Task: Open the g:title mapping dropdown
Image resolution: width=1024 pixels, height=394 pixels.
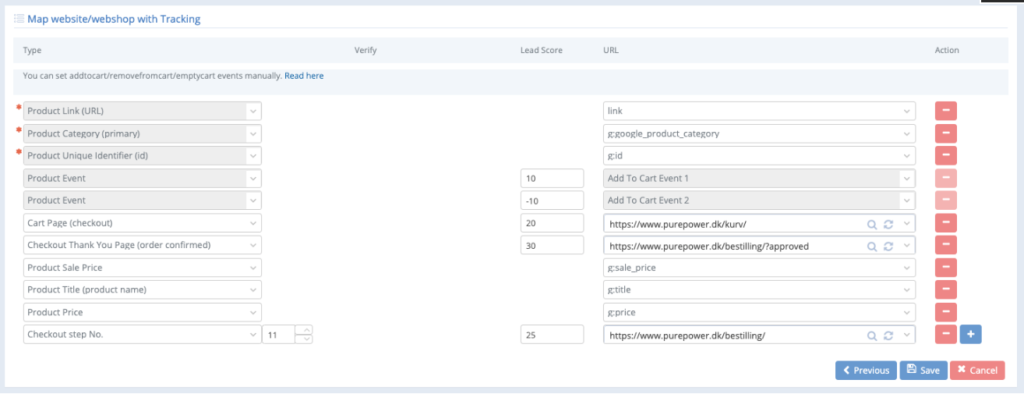Action: click(x=759, y=289)
